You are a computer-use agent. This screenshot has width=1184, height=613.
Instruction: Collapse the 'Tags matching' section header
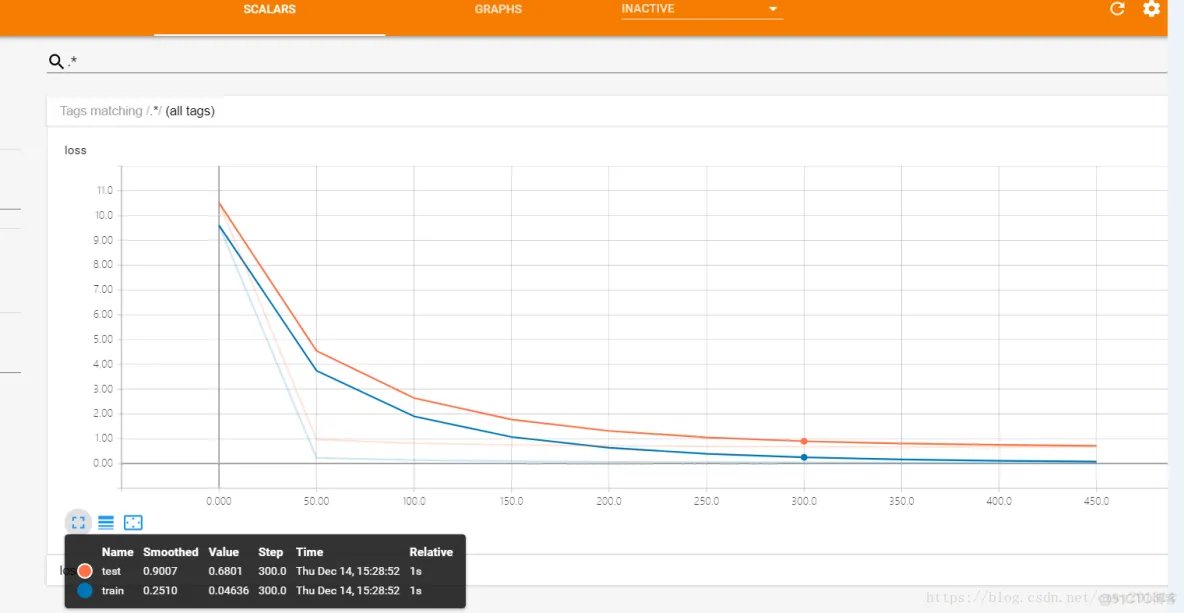(x=607, y=111)
